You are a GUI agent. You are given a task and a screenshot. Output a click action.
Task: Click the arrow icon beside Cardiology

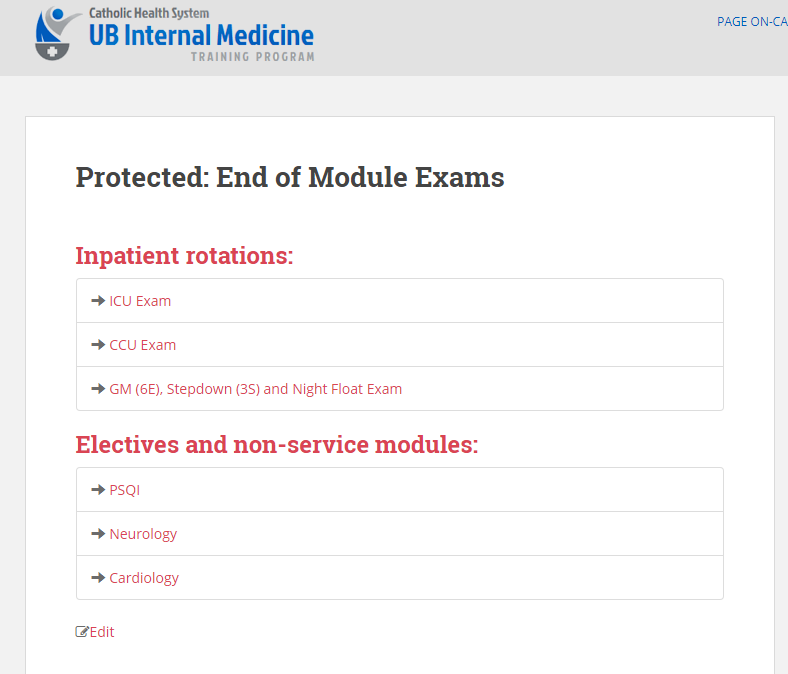click(98, 577)
